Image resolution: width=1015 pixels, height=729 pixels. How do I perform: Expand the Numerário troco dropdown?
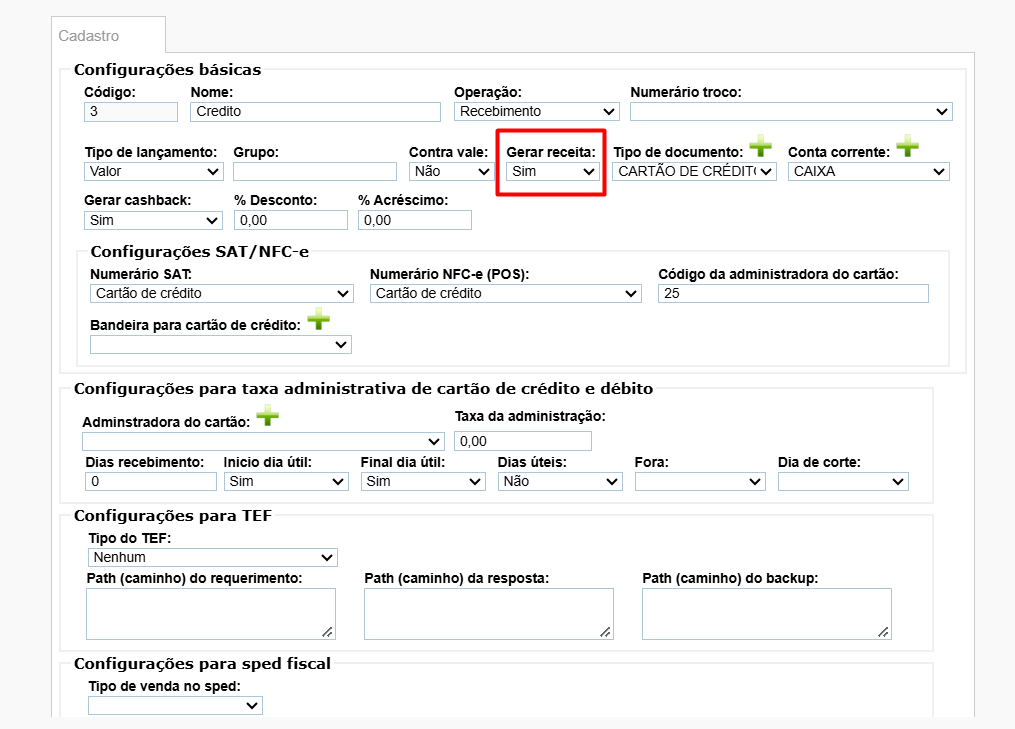click(x=791, y=111)
